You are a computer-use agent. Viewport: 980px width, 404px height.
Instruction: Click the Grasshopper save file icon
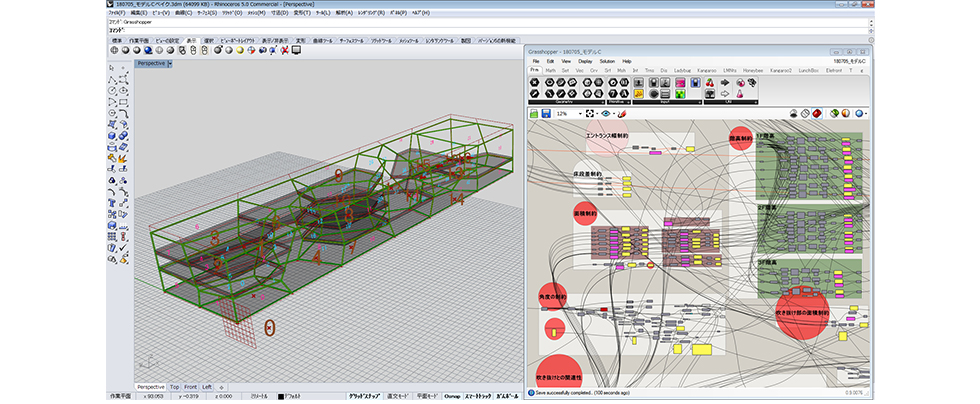click(x=546, y=114)
